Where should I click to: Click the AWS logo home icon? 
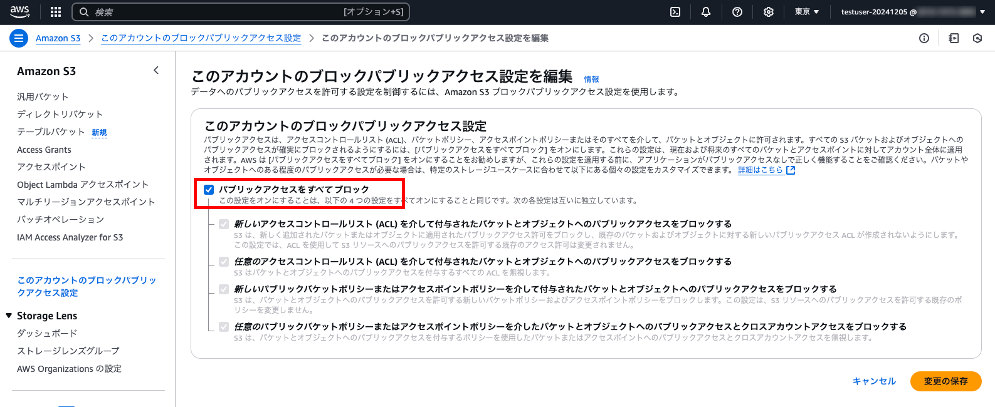pyautogui.click(x=20, y=11)
